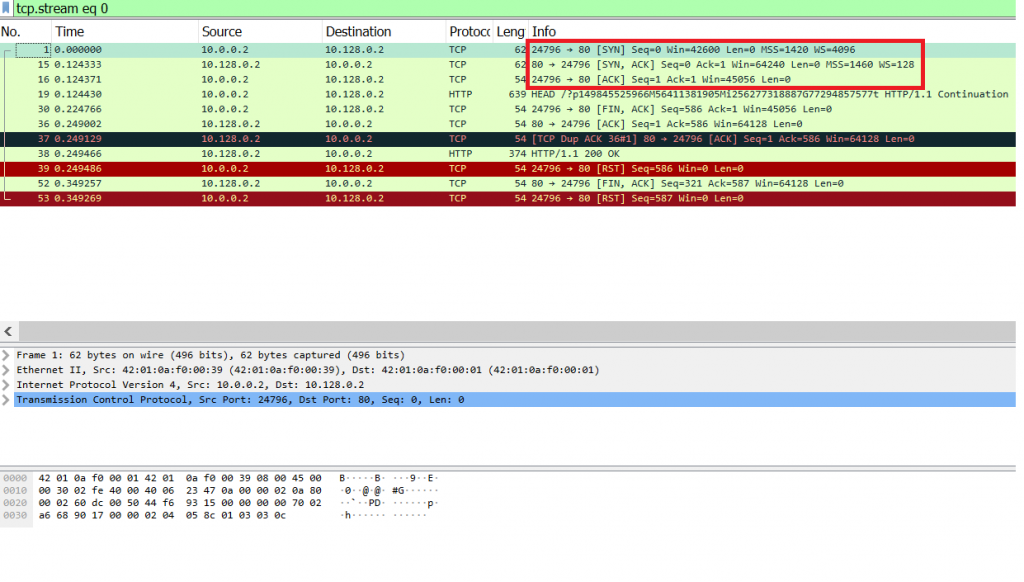
Task: Click the filter bookmark icon
Action: 8,8
